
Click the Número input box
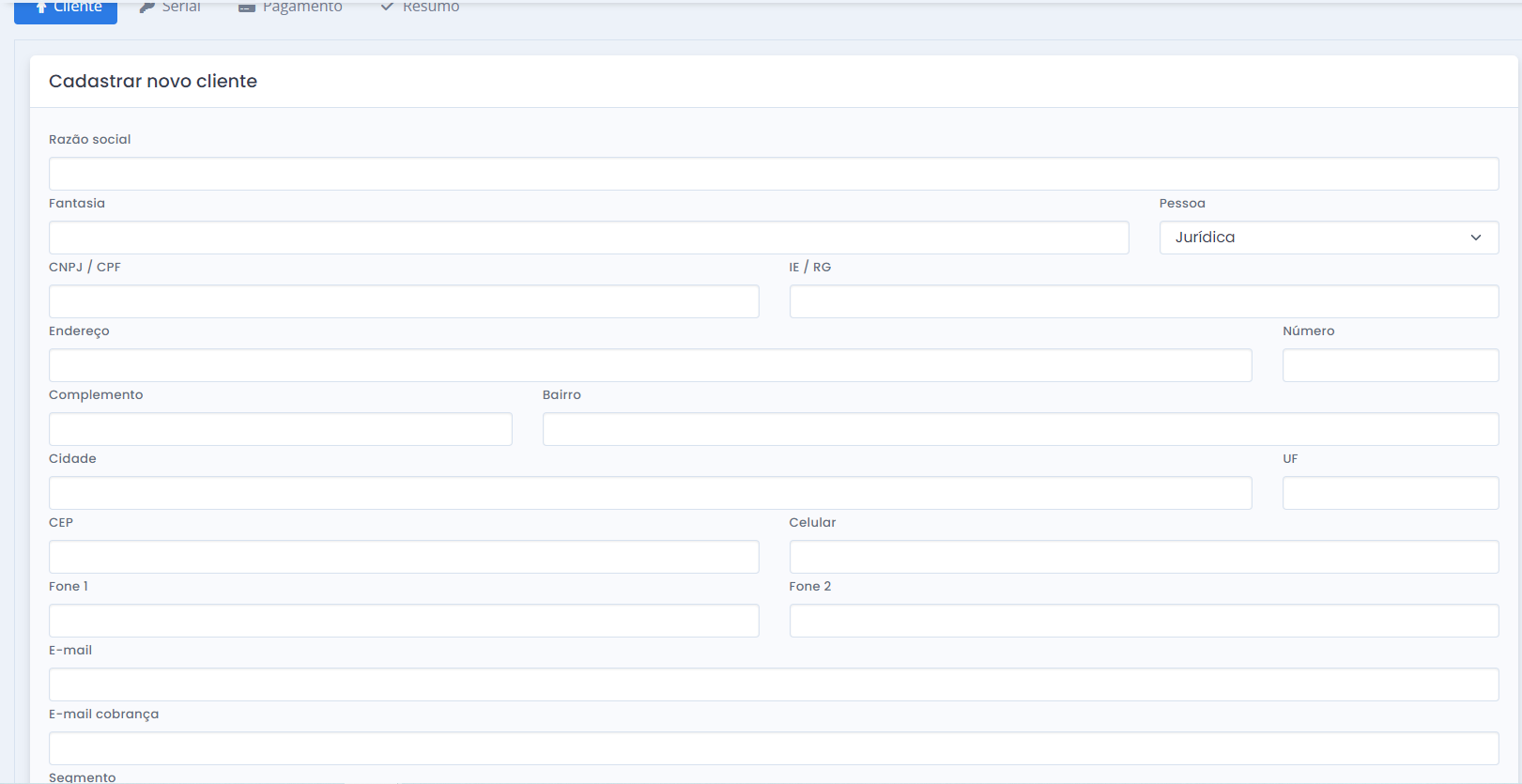pos(1390,365)
